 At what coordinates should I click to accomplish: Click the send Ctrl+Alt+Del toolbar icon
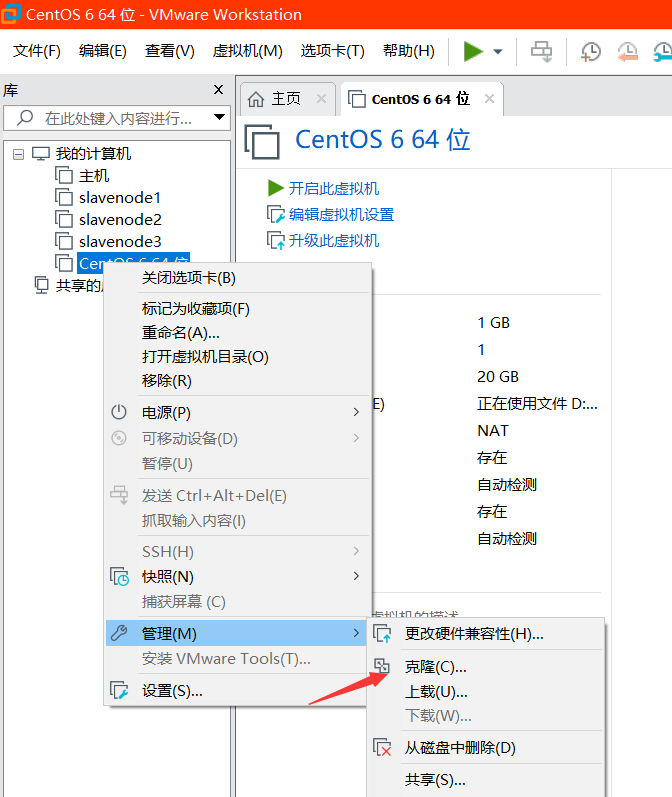point(541,51)
